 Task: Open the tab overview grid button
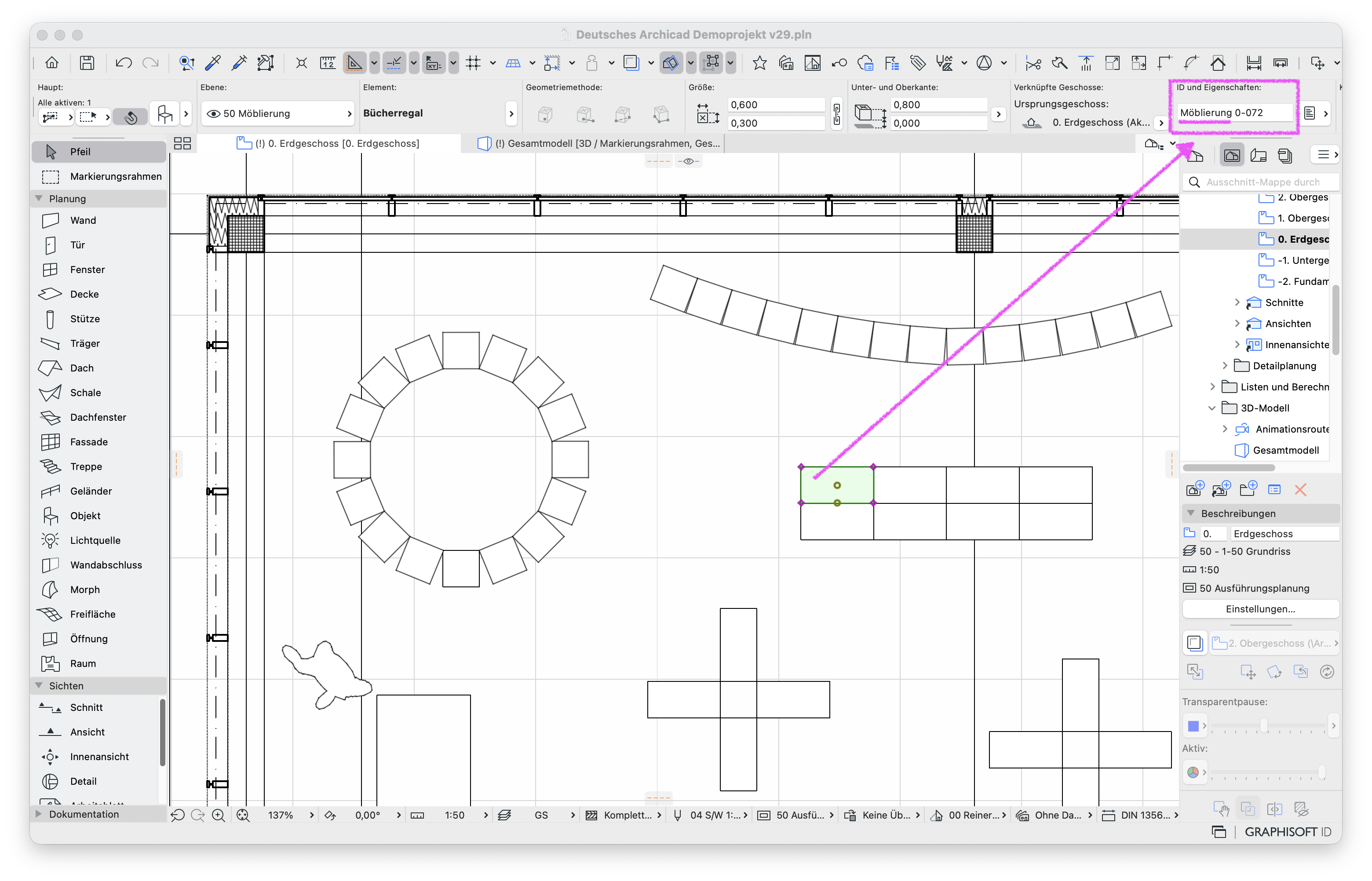tap(182, 144)
